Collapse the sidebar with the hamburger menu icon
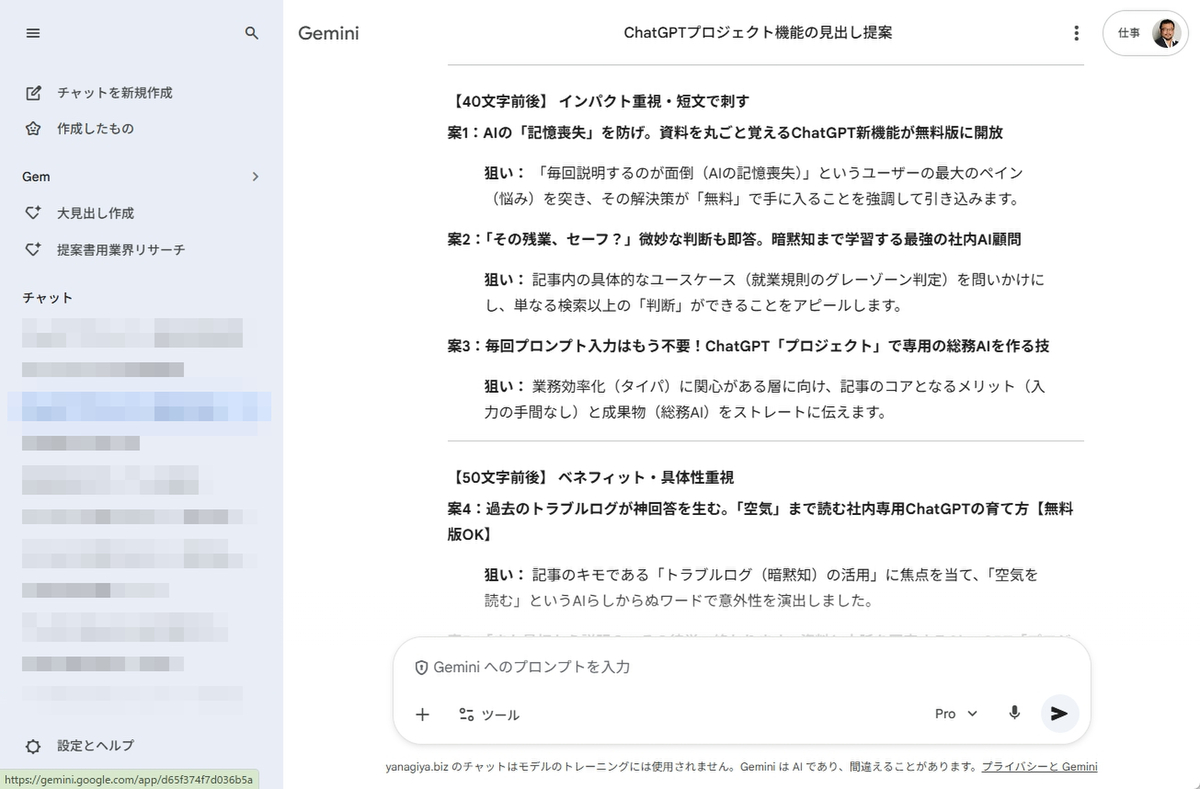 click(33, 33)
